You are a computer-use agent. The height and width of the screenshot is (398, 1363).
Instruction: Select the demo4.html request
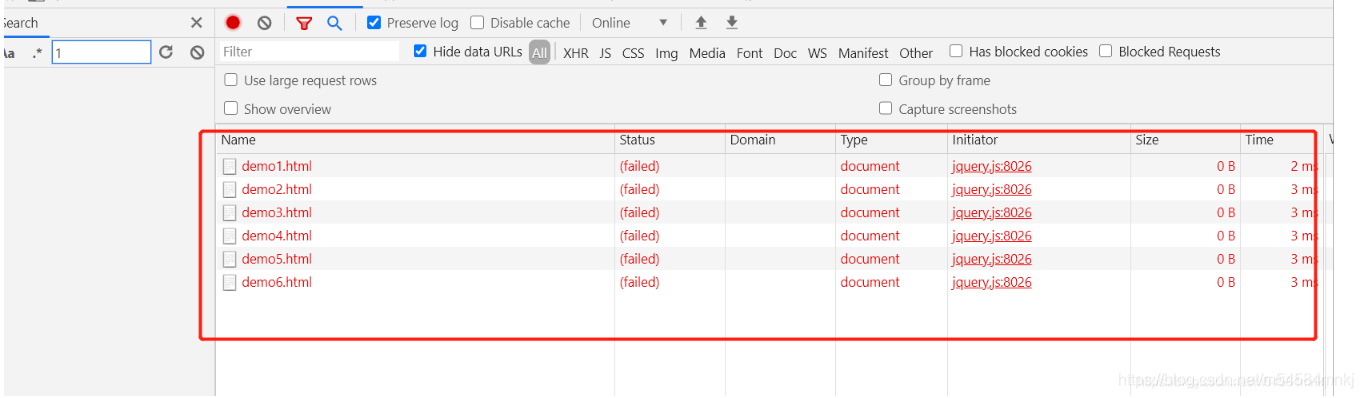[276, 236]
